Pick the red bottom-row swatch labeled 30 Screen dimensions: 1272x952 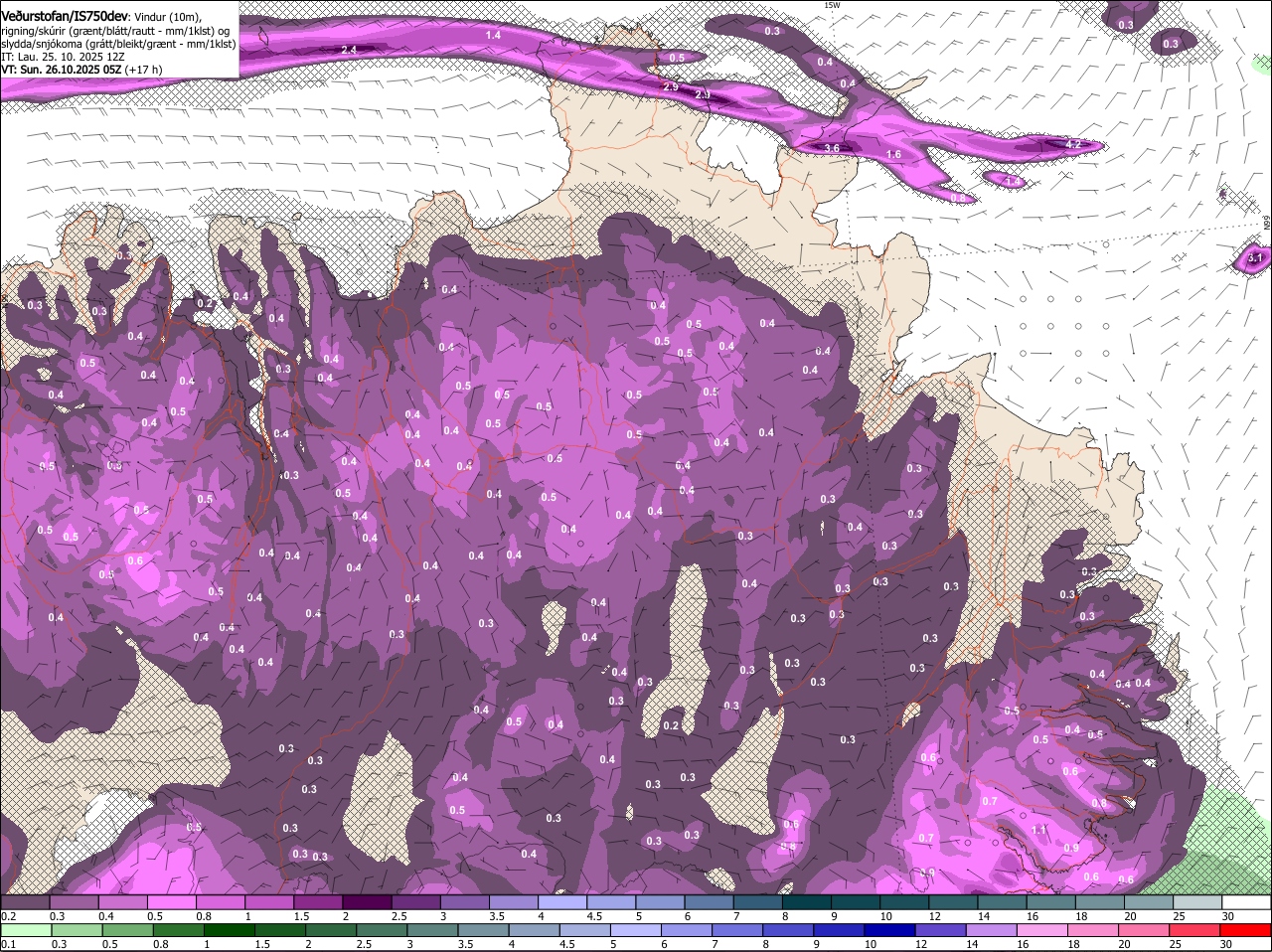click(x=1246, y=930)
